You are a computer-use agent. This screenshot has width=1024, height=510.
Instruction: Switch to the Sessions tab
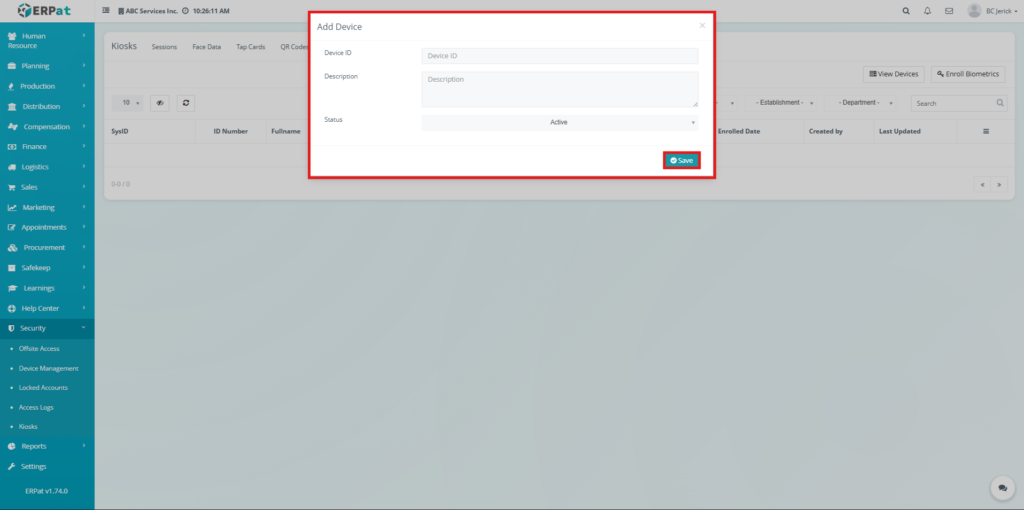[x=164, y=47]
